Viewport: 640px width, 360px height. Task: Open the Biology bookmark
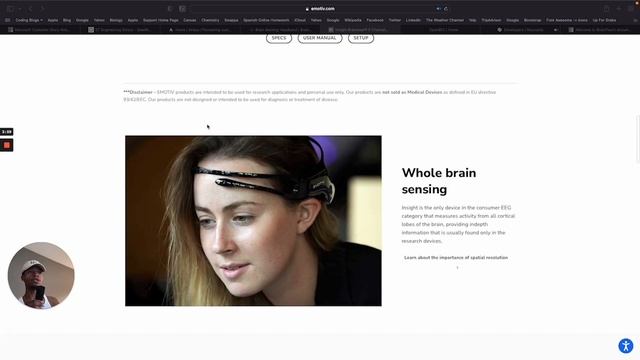(x=116, y=20)
